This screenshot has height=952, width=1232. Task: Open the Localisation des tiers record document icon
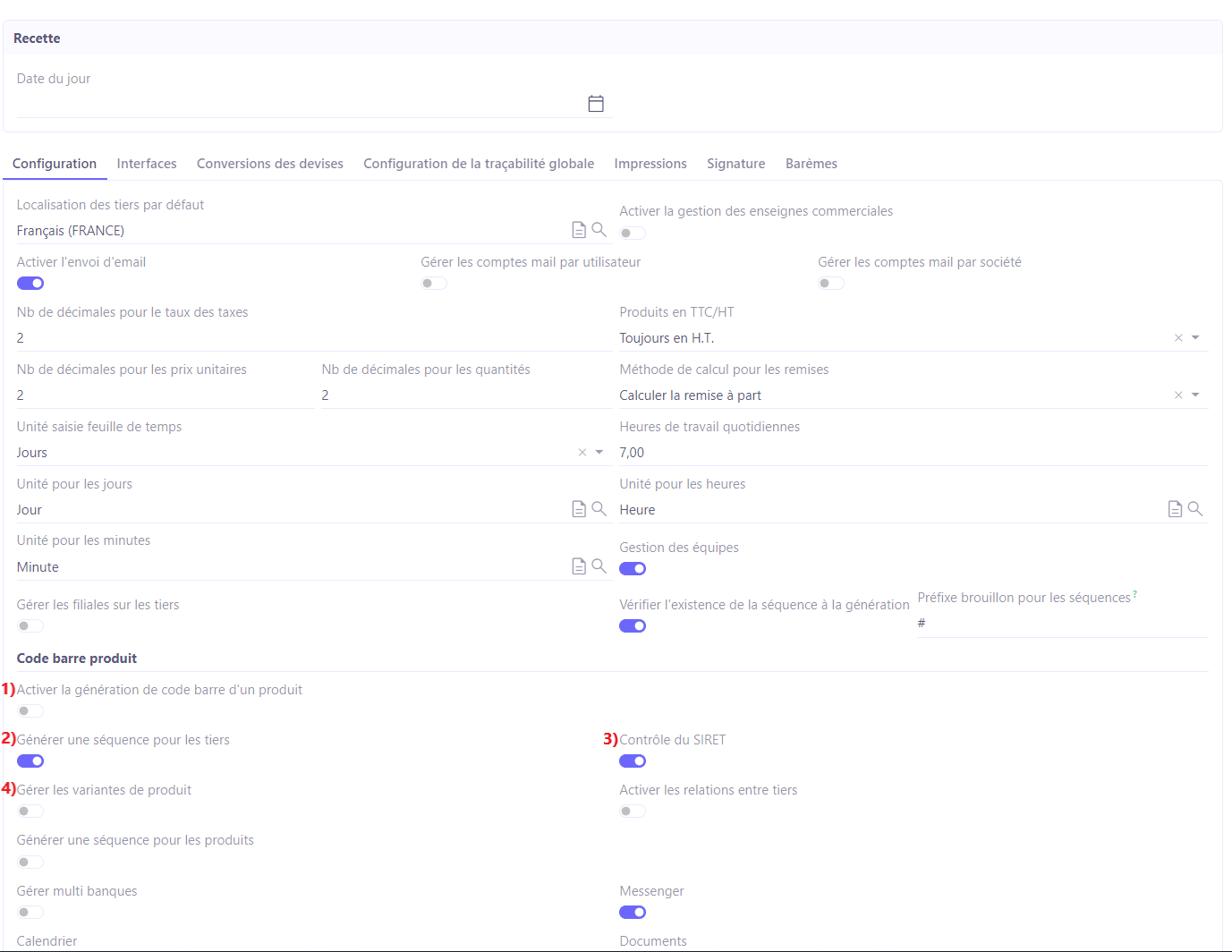click(579, 230)
